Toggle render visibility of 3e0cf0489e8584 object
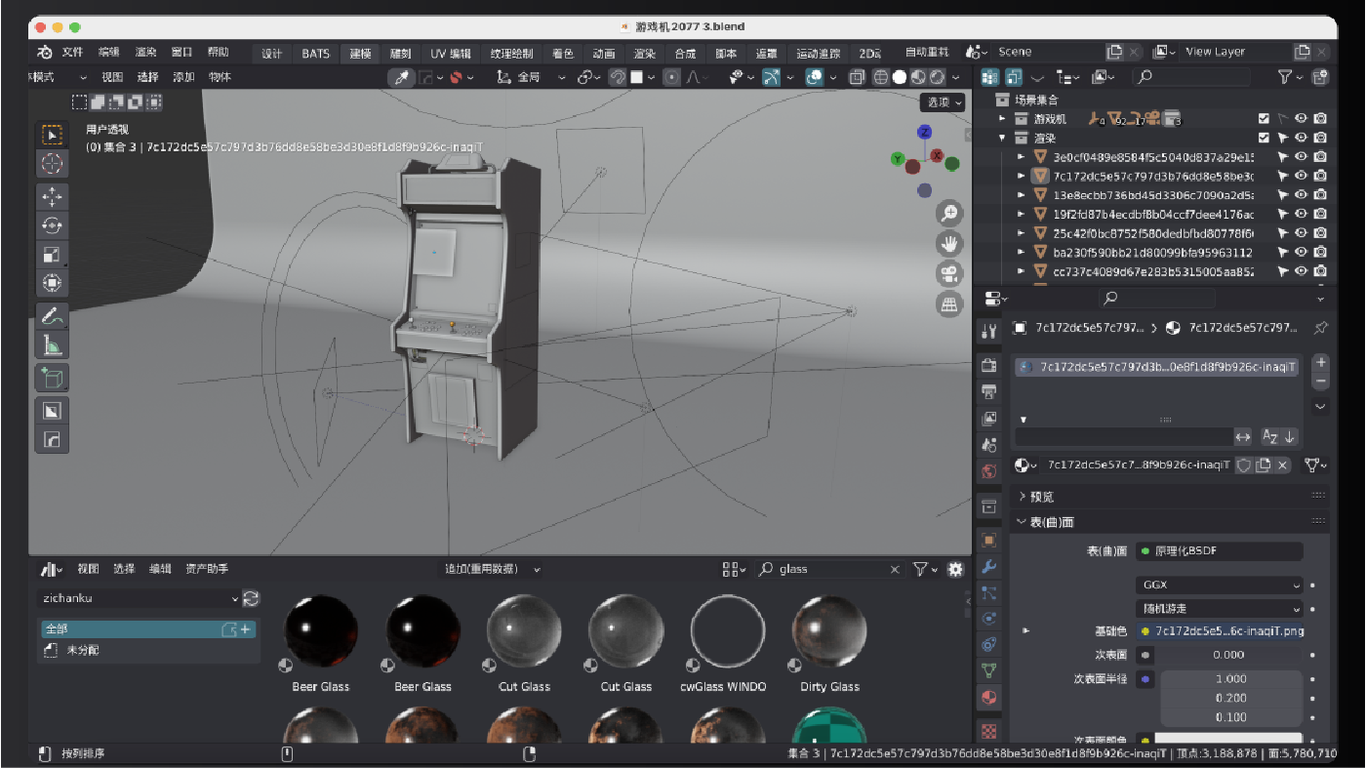 tap(1320, 157)
